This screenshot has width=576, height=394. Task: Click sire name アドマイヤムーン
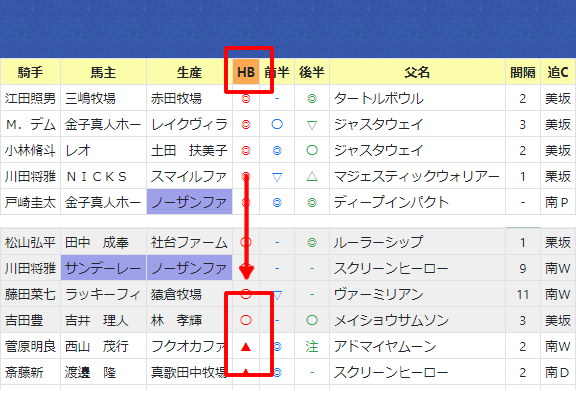tap(385, 347)
